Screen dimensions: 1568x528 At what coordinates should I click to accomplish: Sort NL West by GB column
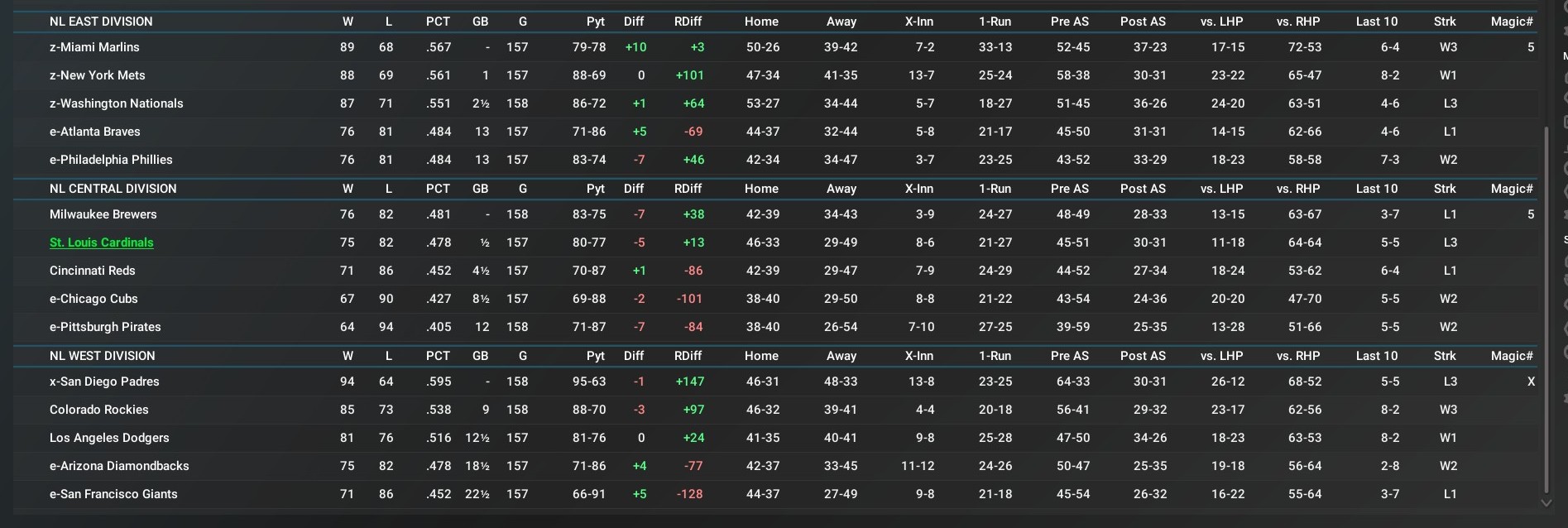click(480, 356)
